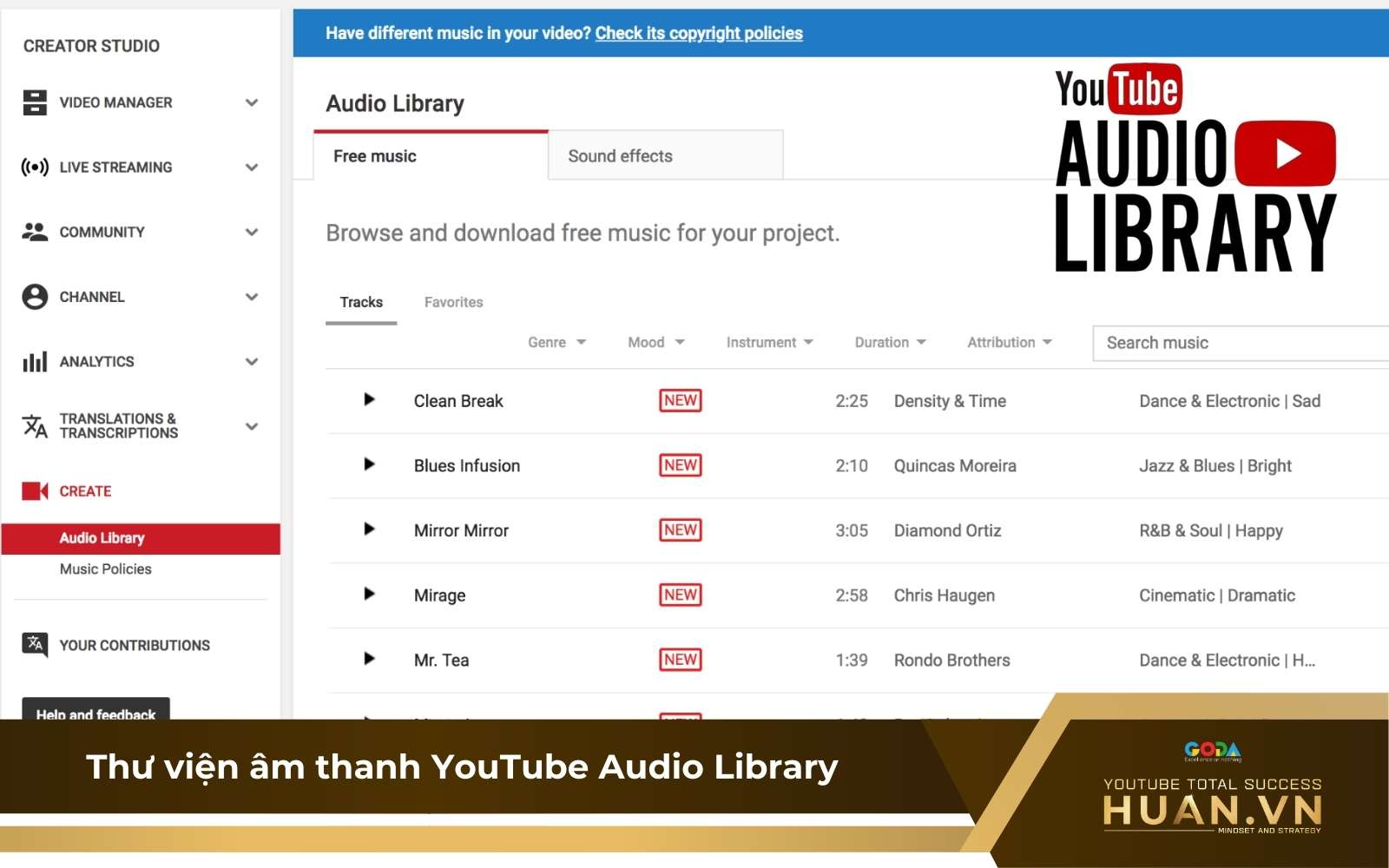Click the Cinematic | Dramatic genre text

1217,595
